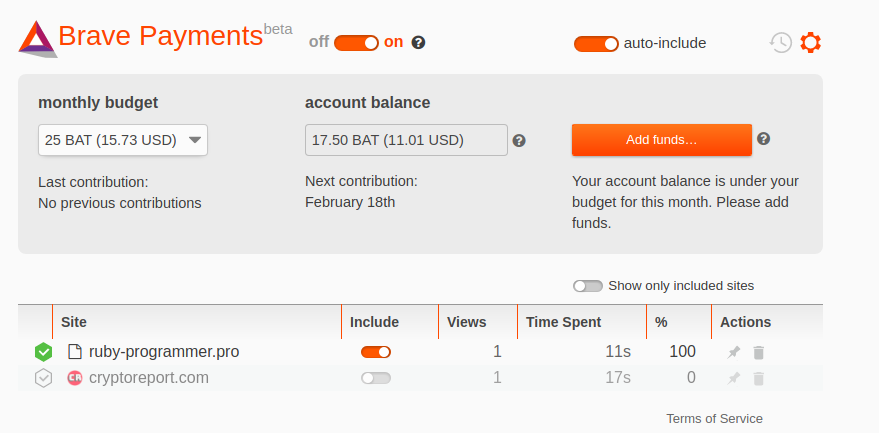Click 'Last contribution:' label
Viewport: 879px width, 433px height.
[x=93, y=182]
